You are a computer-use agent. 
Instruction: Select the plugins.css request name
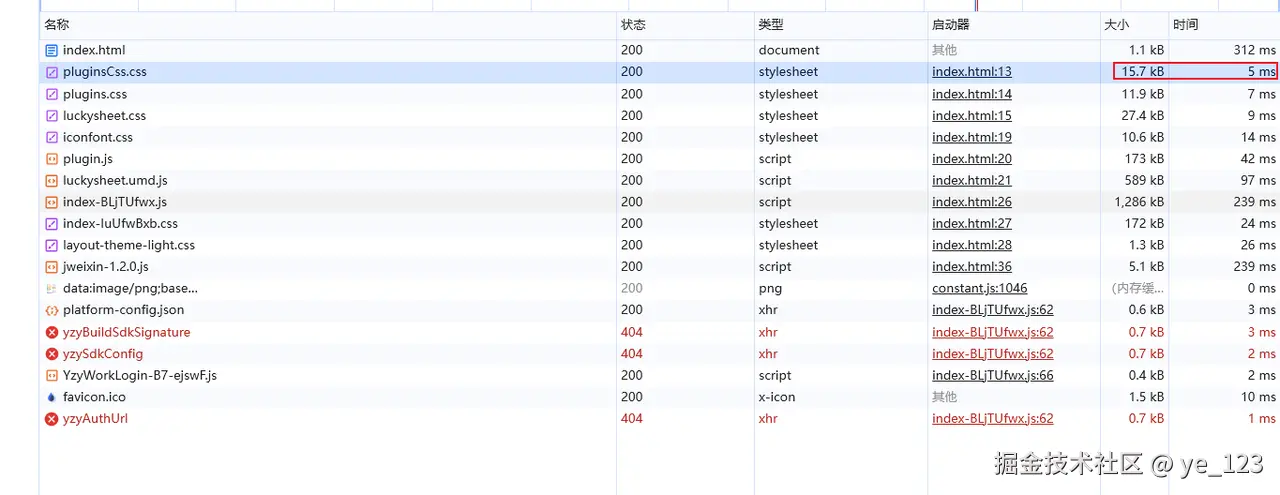coord(95,94)
